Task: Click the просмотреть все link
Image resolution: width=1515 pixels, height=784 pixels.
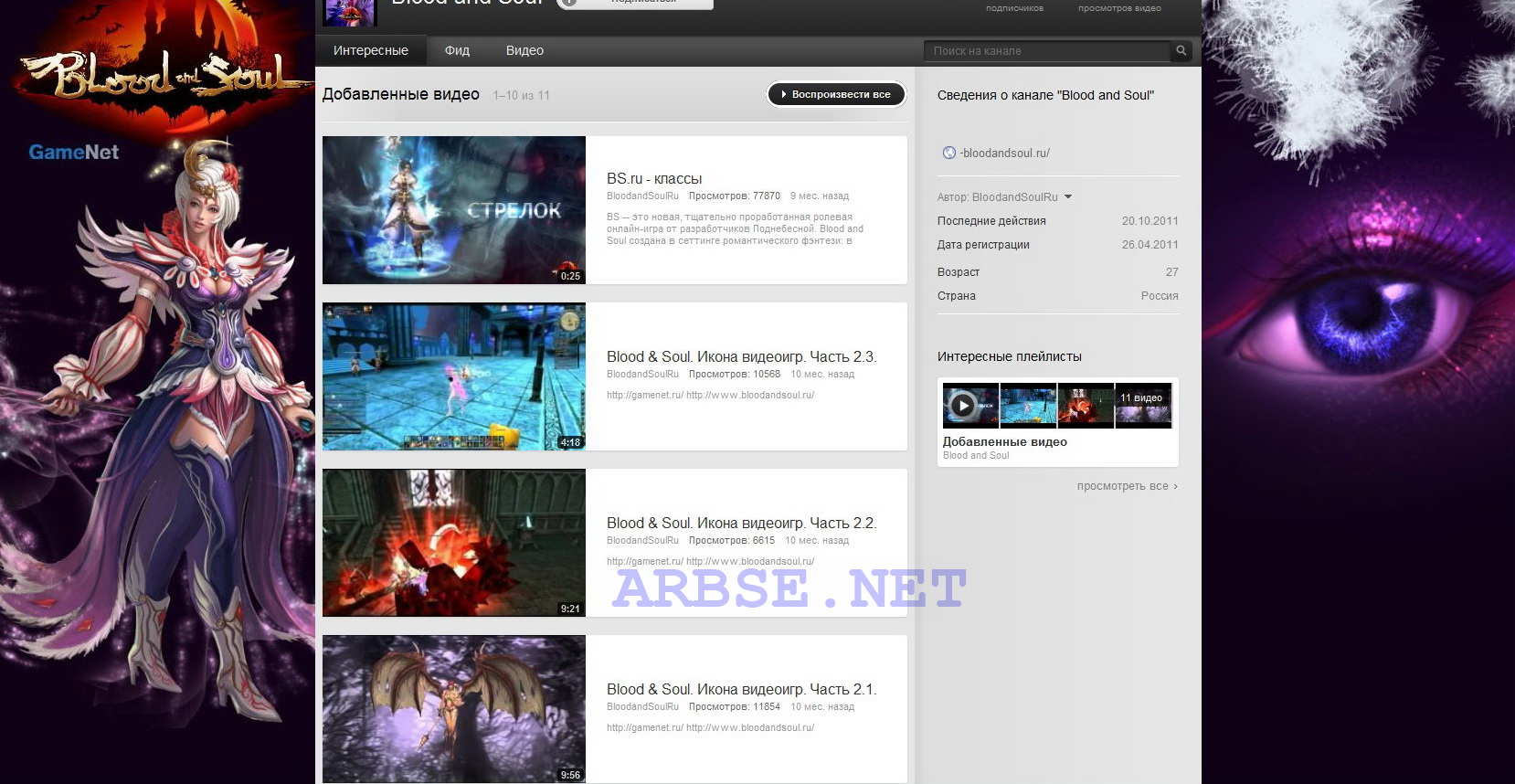Action: 1127,486
